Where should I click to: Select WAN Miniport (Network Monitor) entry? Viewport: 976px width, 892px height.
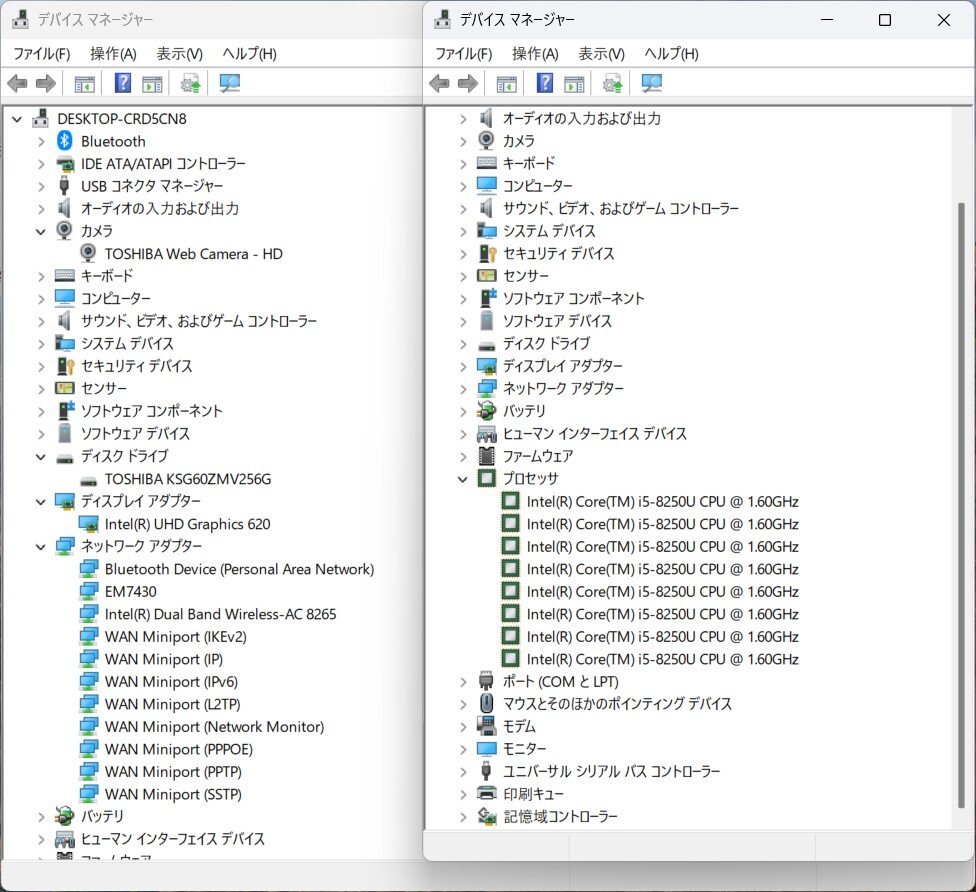point(214,727)
